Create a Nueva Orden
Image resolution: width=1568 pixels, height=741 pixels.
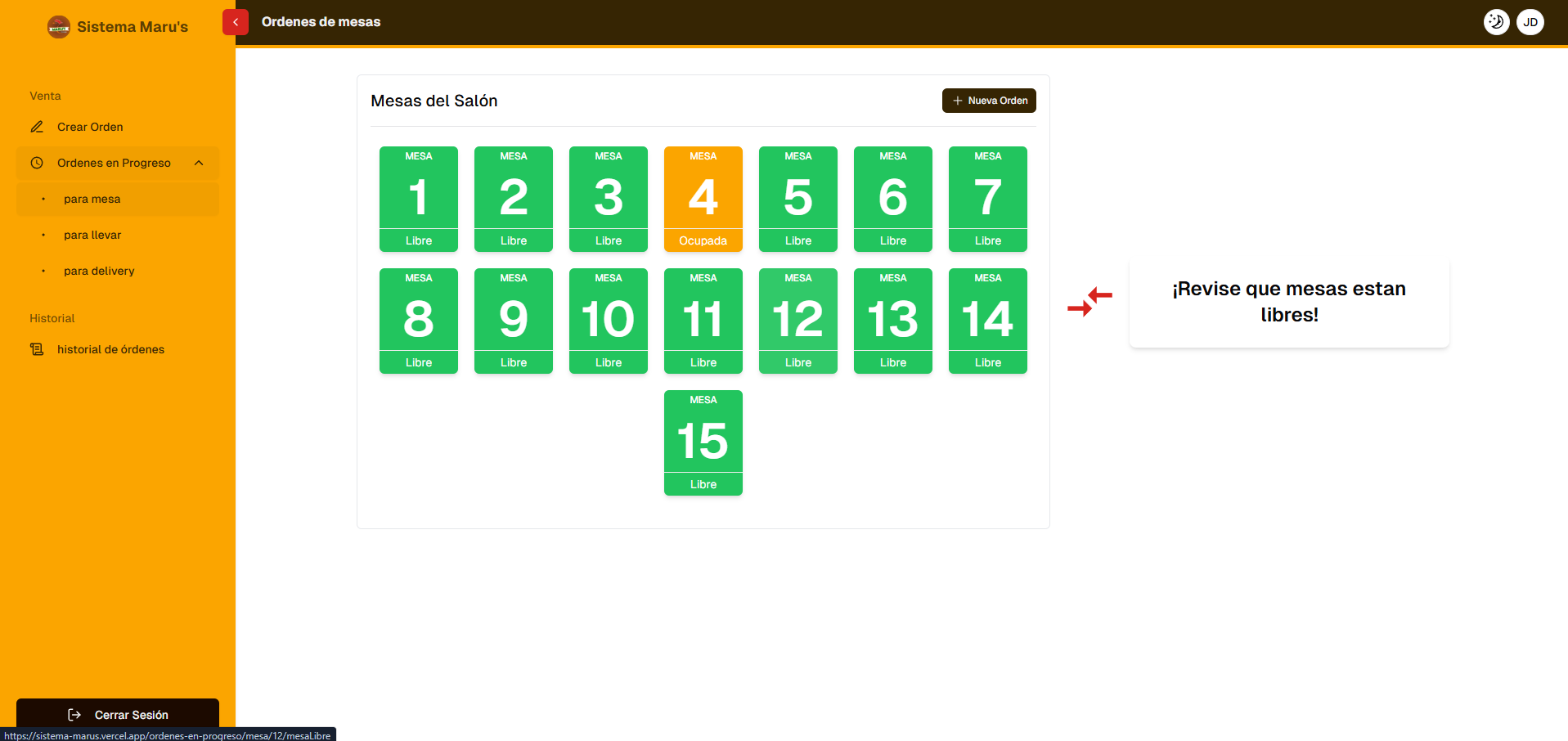tap(989, 101)
